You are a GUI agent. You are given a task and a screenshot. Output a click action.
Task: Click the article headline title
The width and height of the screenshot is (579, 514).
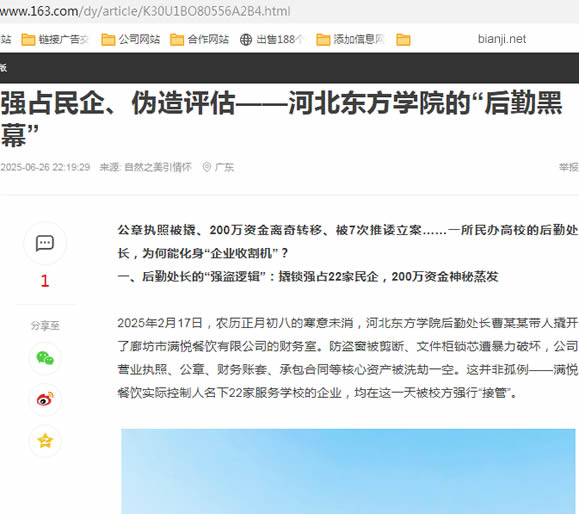[x=281, y=119]
